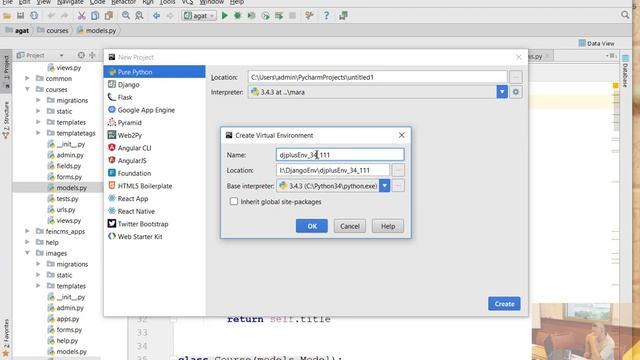Expand the help folder
Screen dimensions: 640x360
(27, 242)
